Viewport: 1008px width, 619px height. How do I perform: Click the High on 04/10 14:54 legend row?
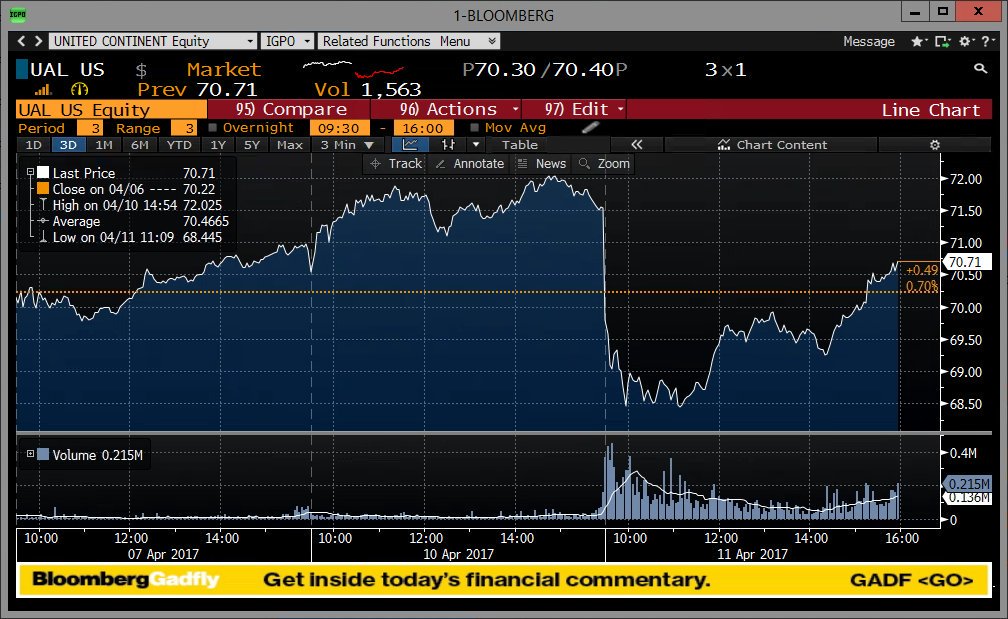[x=130, y=205]
